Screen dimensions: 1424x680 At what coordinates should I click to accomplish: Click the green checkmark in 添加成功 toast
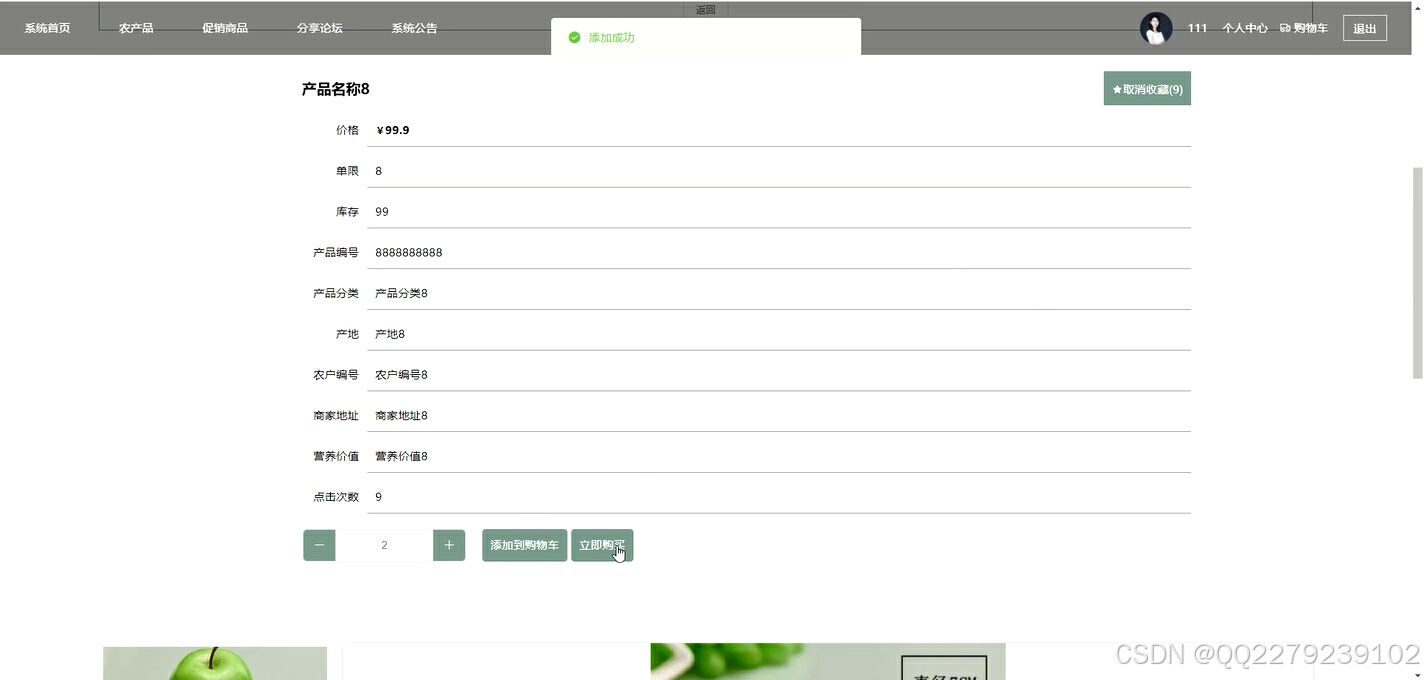click(574, 37)
